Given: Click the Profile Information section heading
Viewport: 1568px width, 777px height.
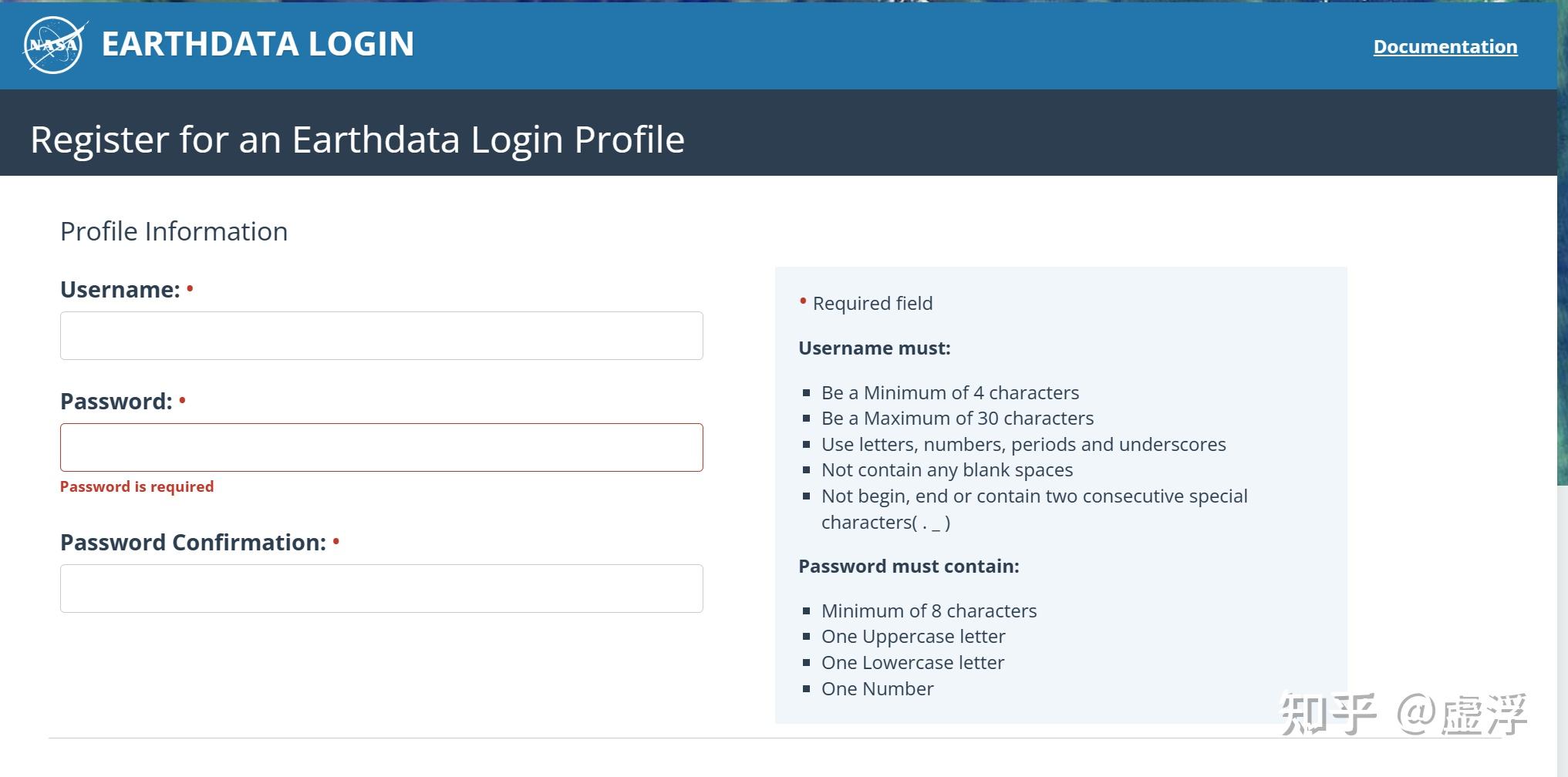Looking at the screenshot, I should (x=174, y=231).
